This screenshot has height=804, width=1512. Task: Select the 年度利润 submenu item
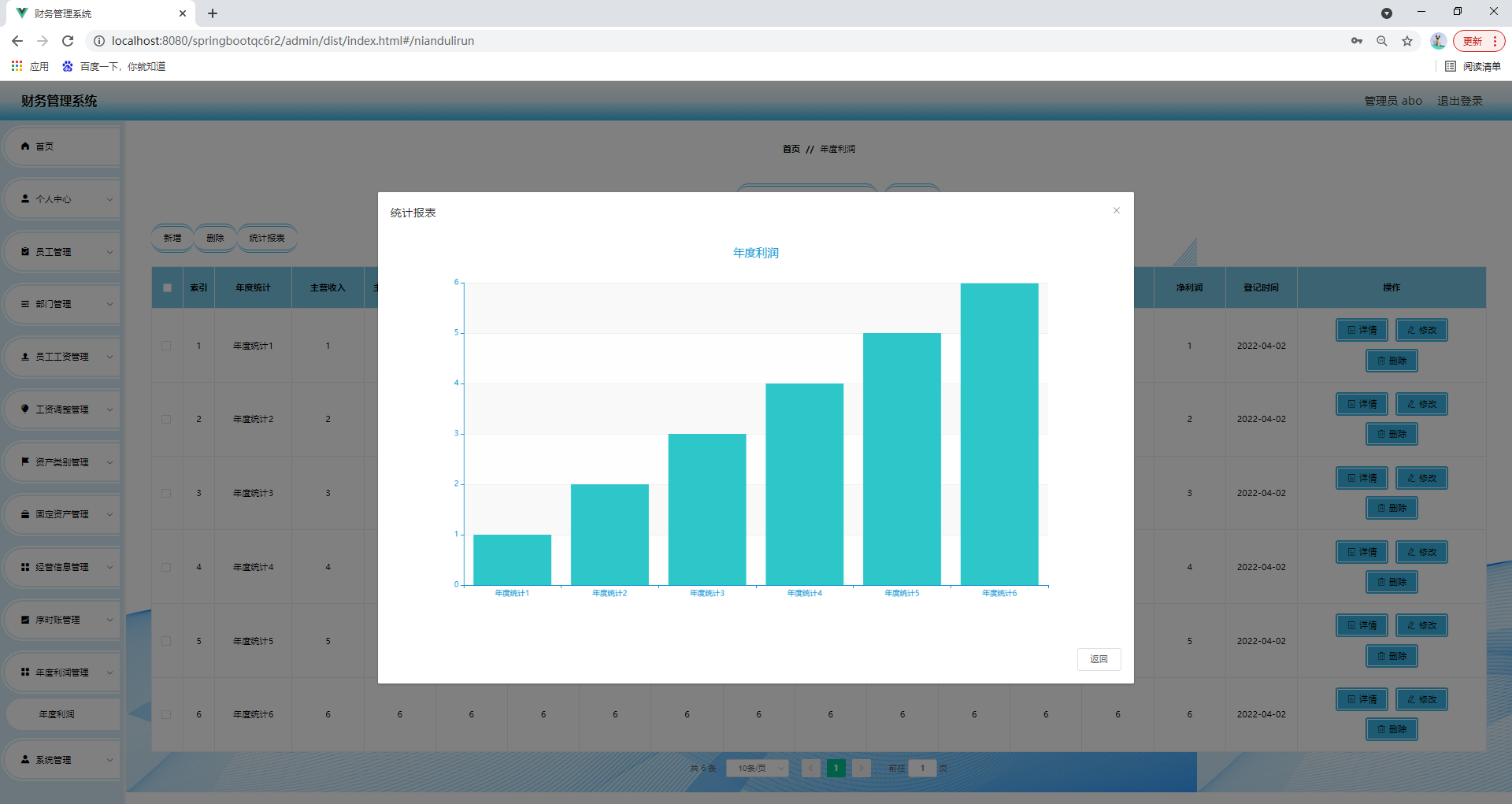[62, 714]
